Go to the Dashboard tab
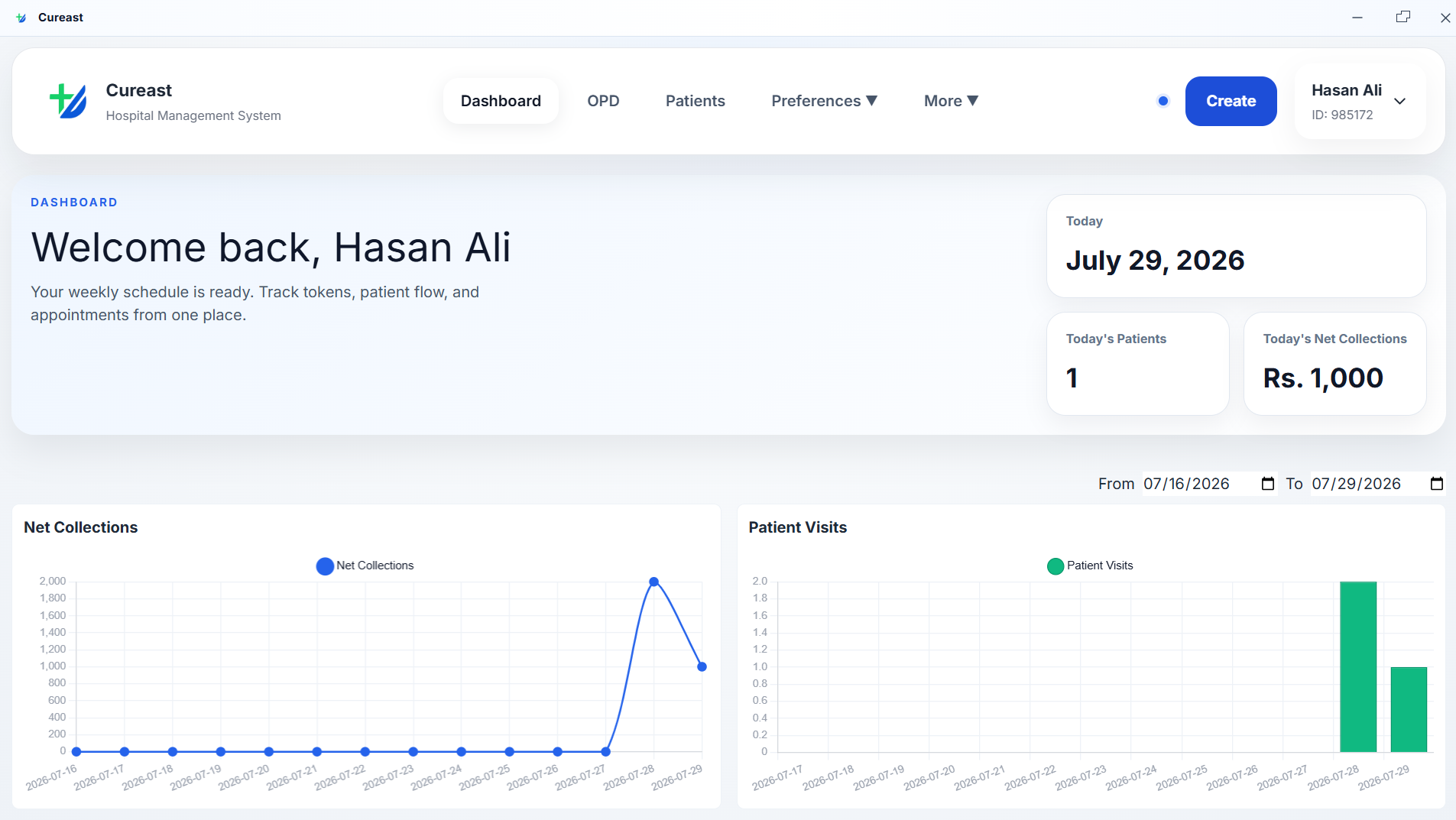 pyautogui.click(x=501, y=101)
